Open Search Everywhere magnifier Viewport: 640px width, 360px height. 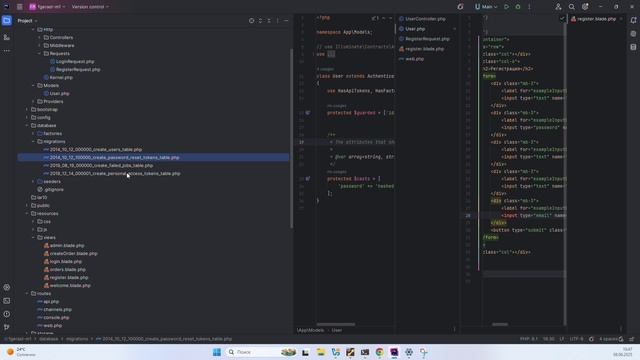coord(572,7)
